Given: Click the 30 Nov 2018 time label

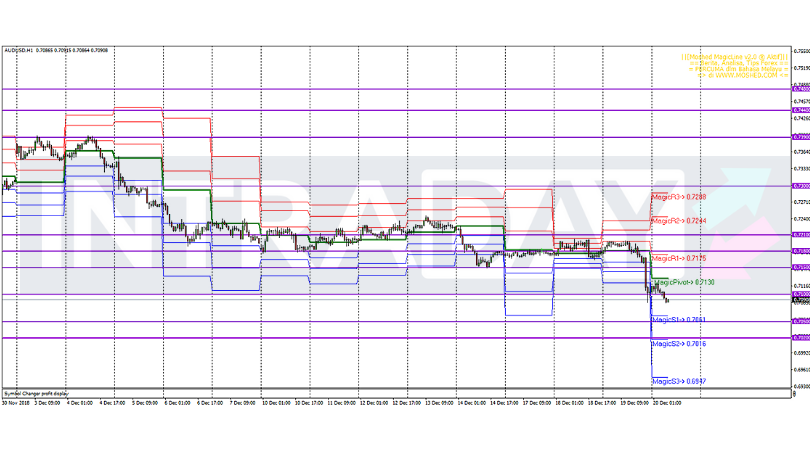Looking at the screenshot, I should pyautogui.click(x=15, y=403).
